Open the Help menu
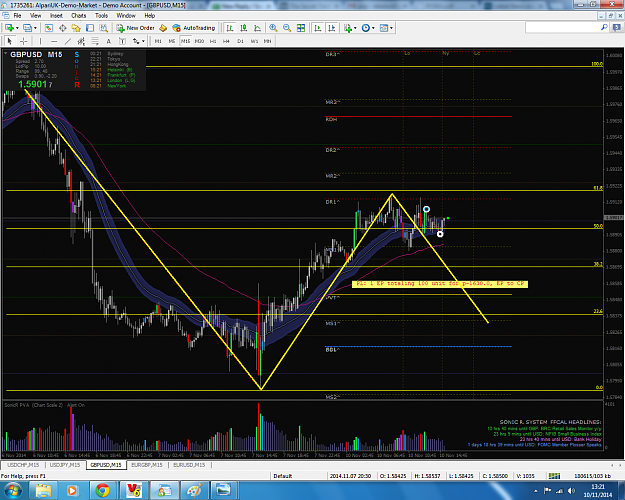Image resolution: width=625 pixels, height=500 pixels. [150, 16]
